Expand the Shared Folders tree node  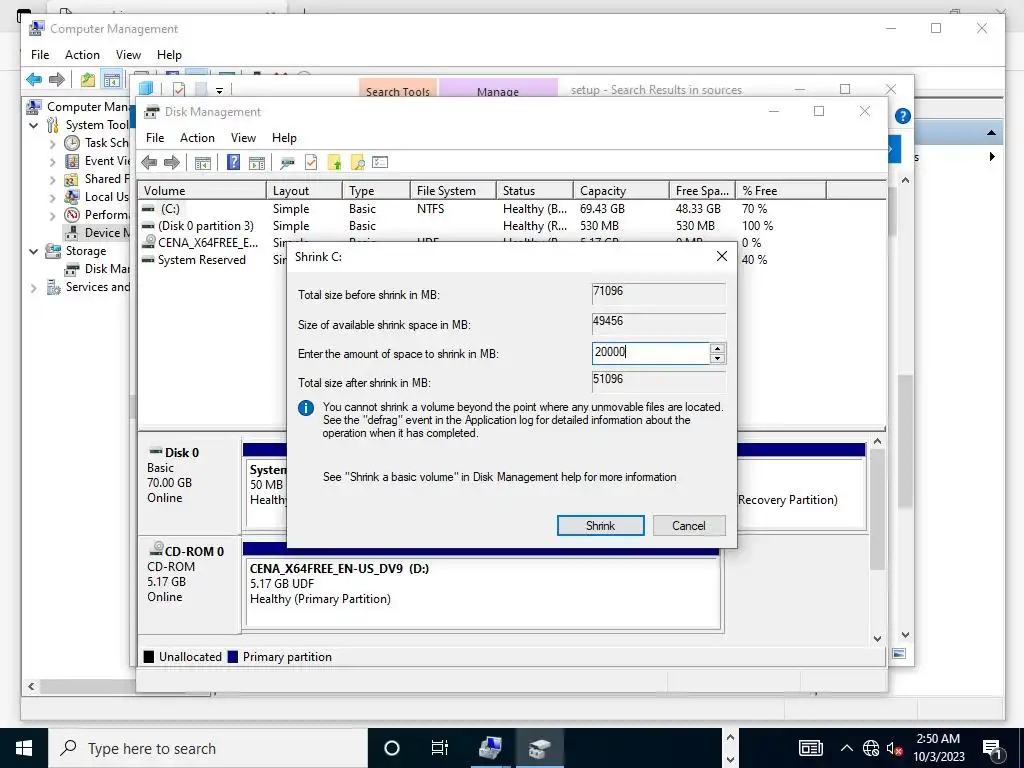tap(53, 180)
